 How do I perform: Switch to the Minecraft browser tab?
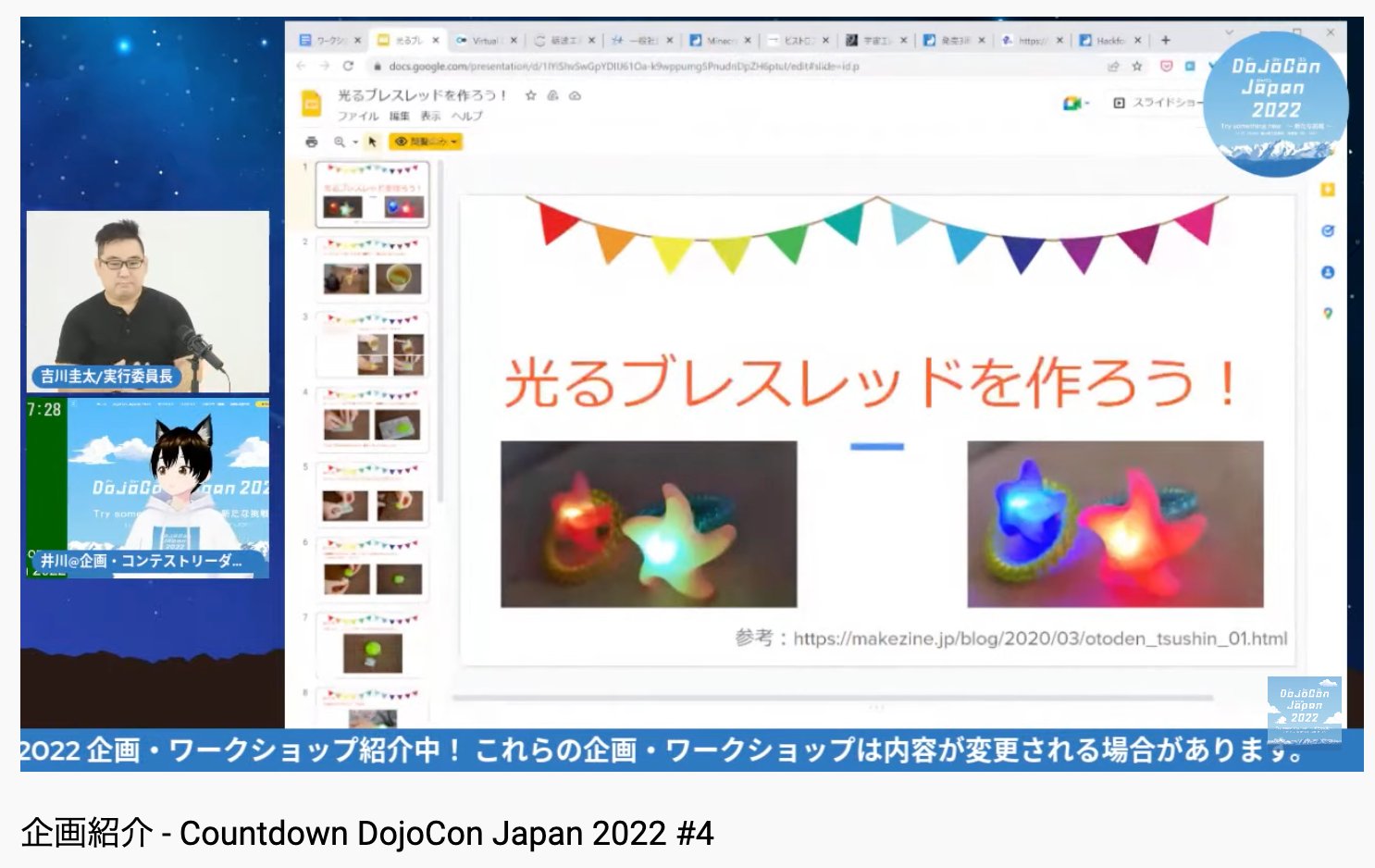point(717,40)
